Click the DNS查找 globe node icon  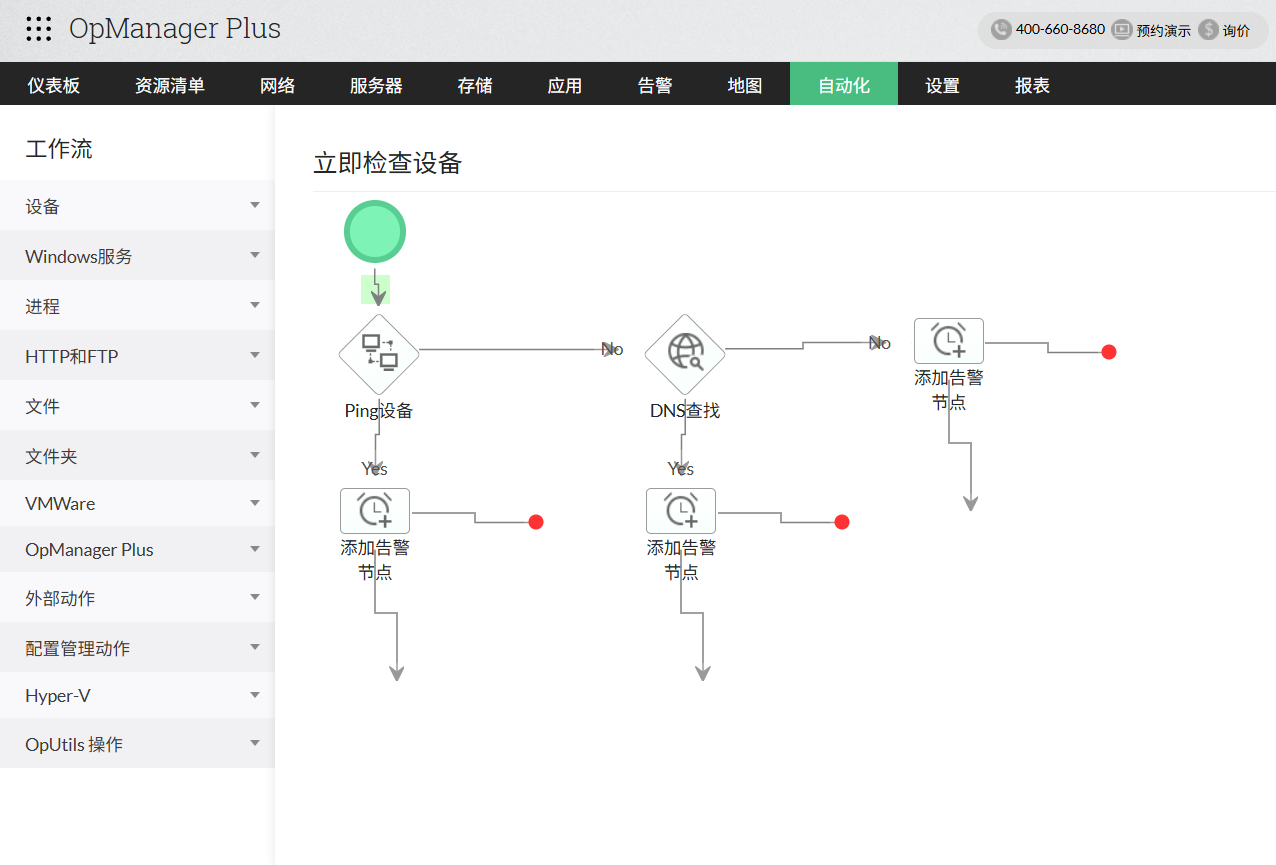684,353
